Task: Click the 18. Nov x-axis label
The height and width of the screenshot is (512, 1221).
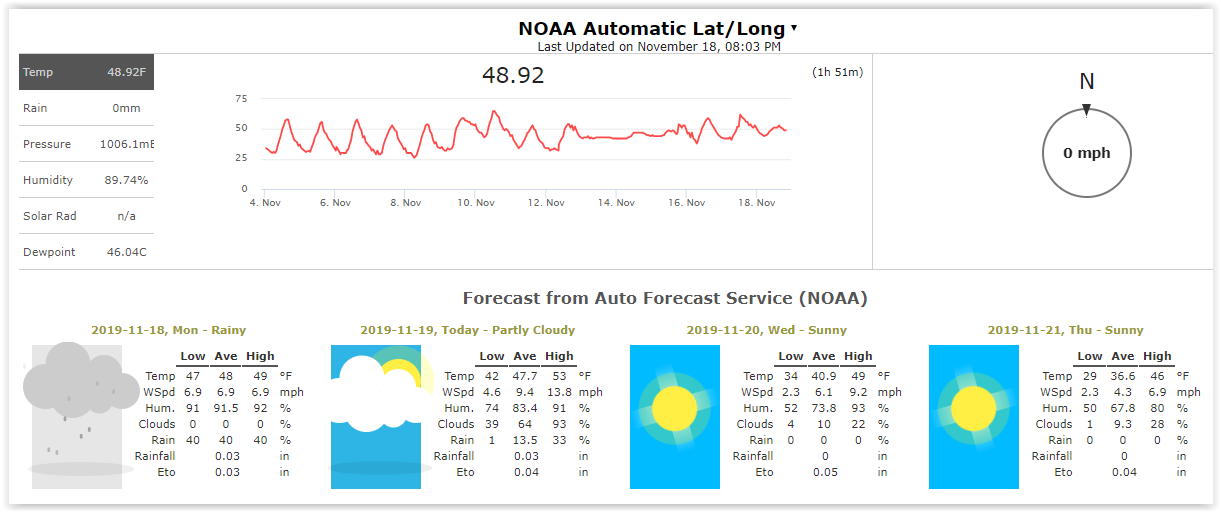Action: [x=757, y=203]
